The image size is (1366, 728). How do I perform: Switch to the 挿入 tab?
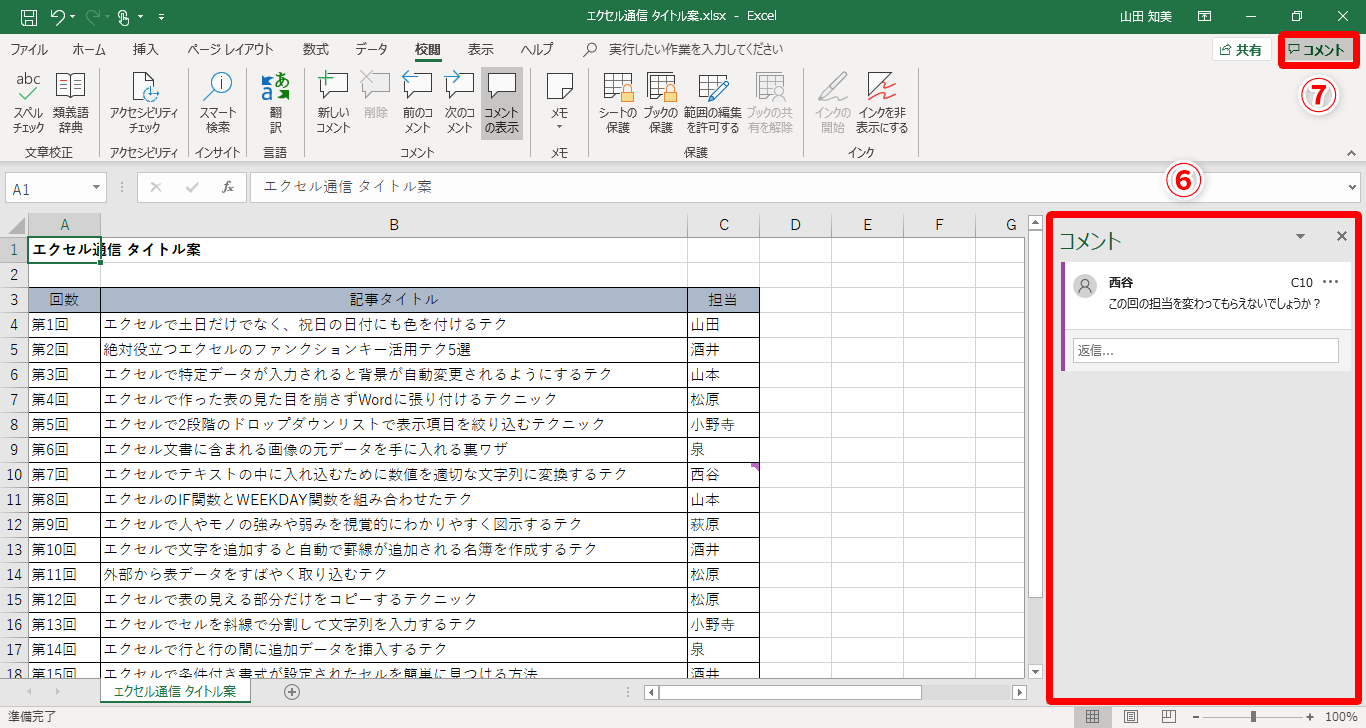point(146,49)
